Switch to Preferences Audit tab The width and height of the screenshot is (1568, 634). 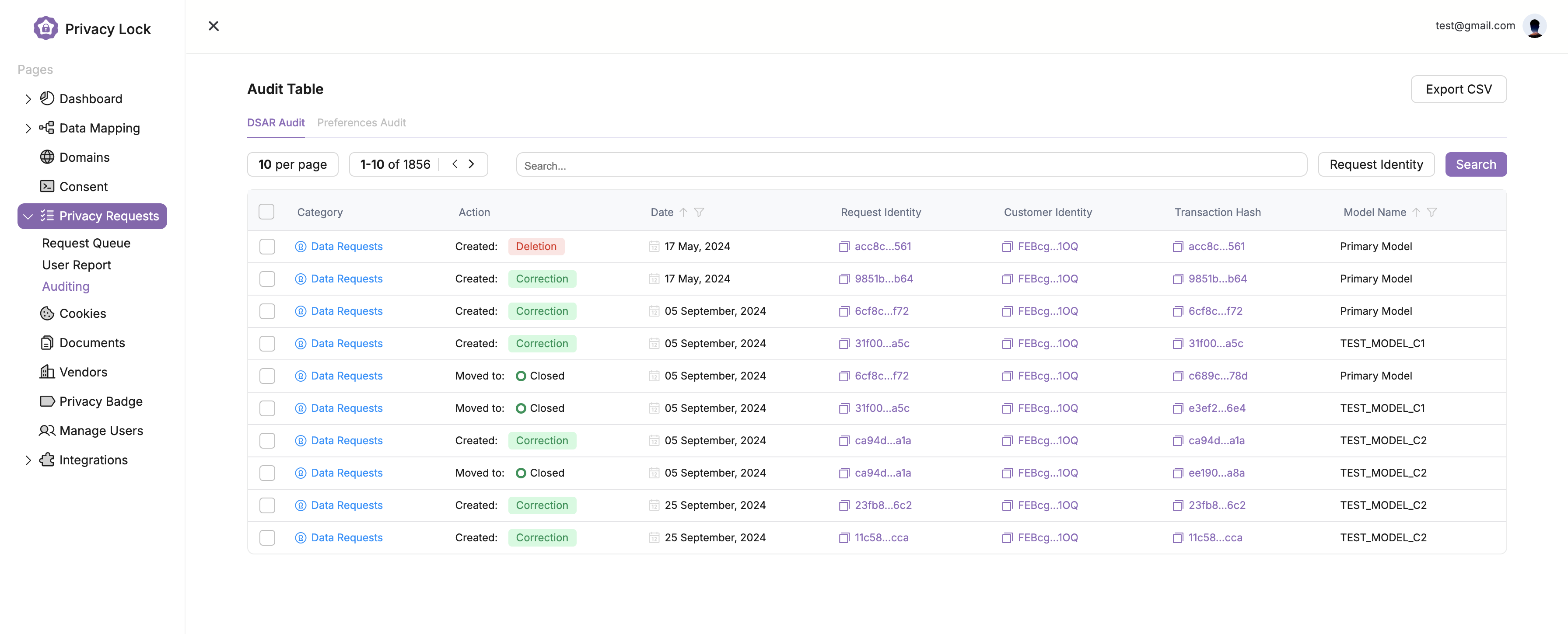[x=361, y=122]
